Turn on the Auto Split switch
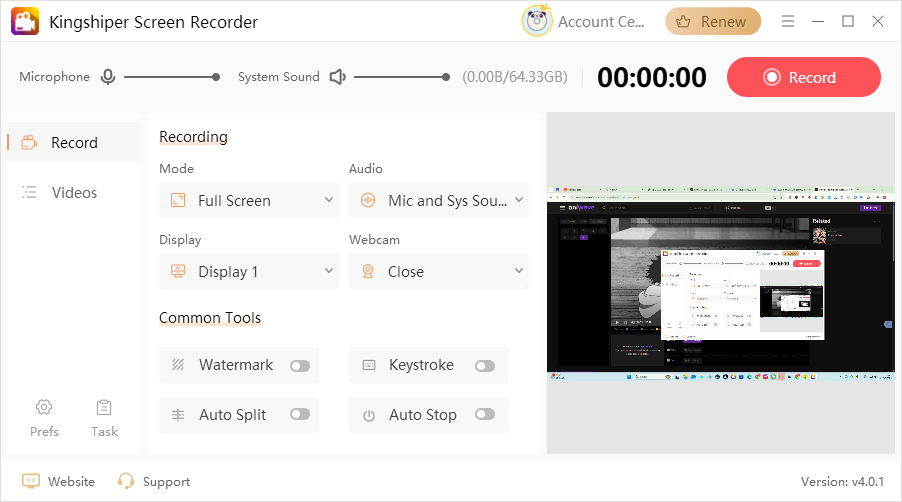 pos(300,414)
